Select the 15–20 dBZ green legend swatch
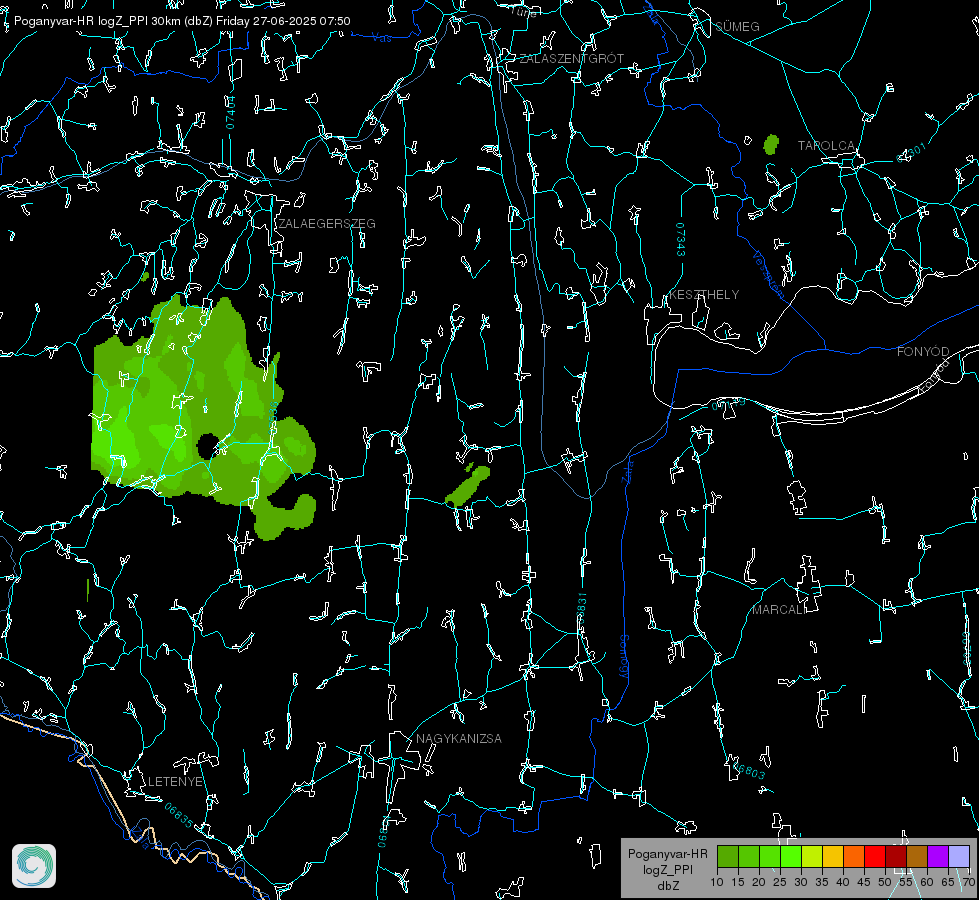979x900 pixels. click(x=749, y=856)
